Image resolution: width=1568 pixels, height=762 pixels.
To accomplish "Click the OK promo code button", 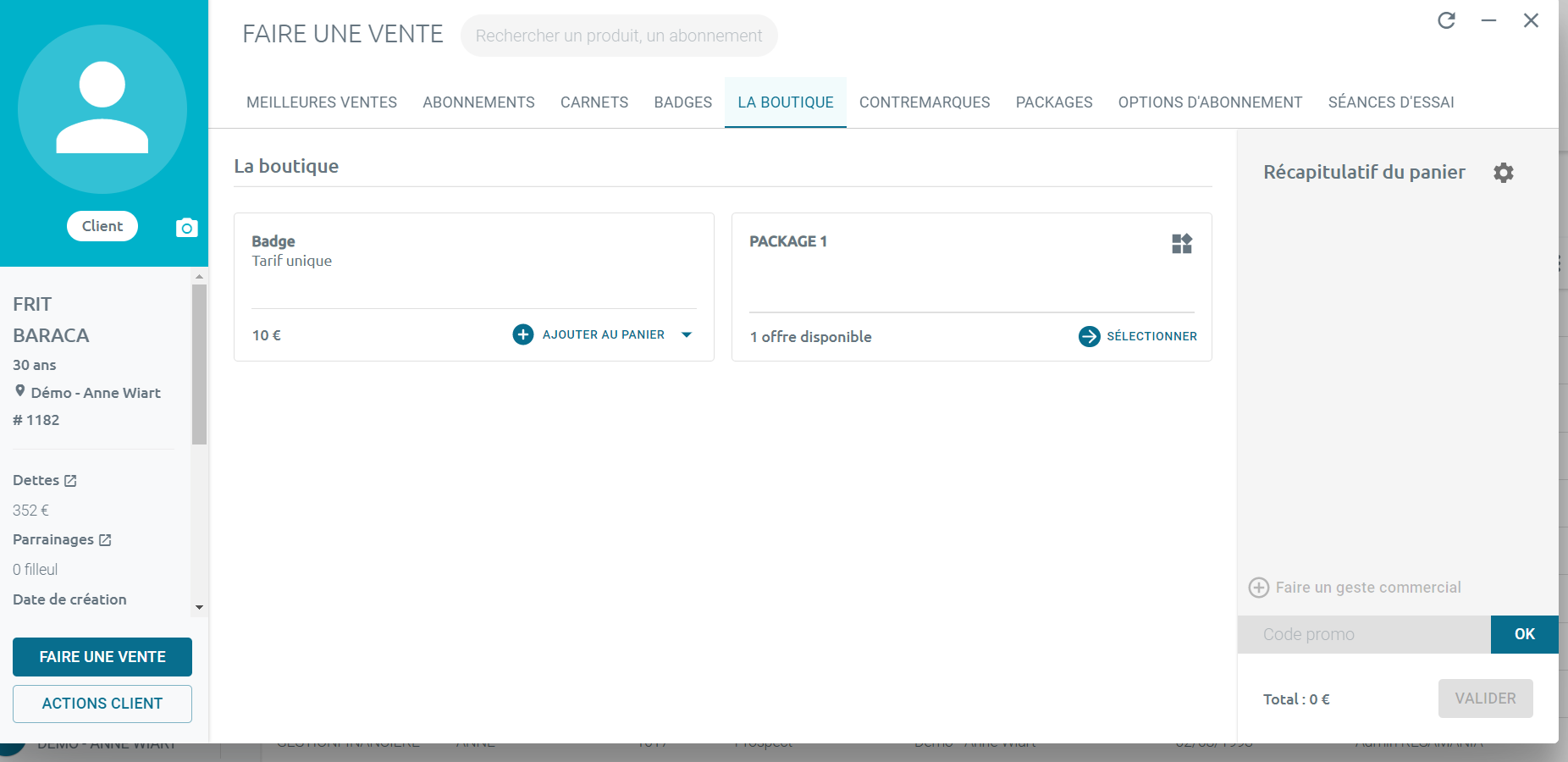I will [x=1524, y=634].
